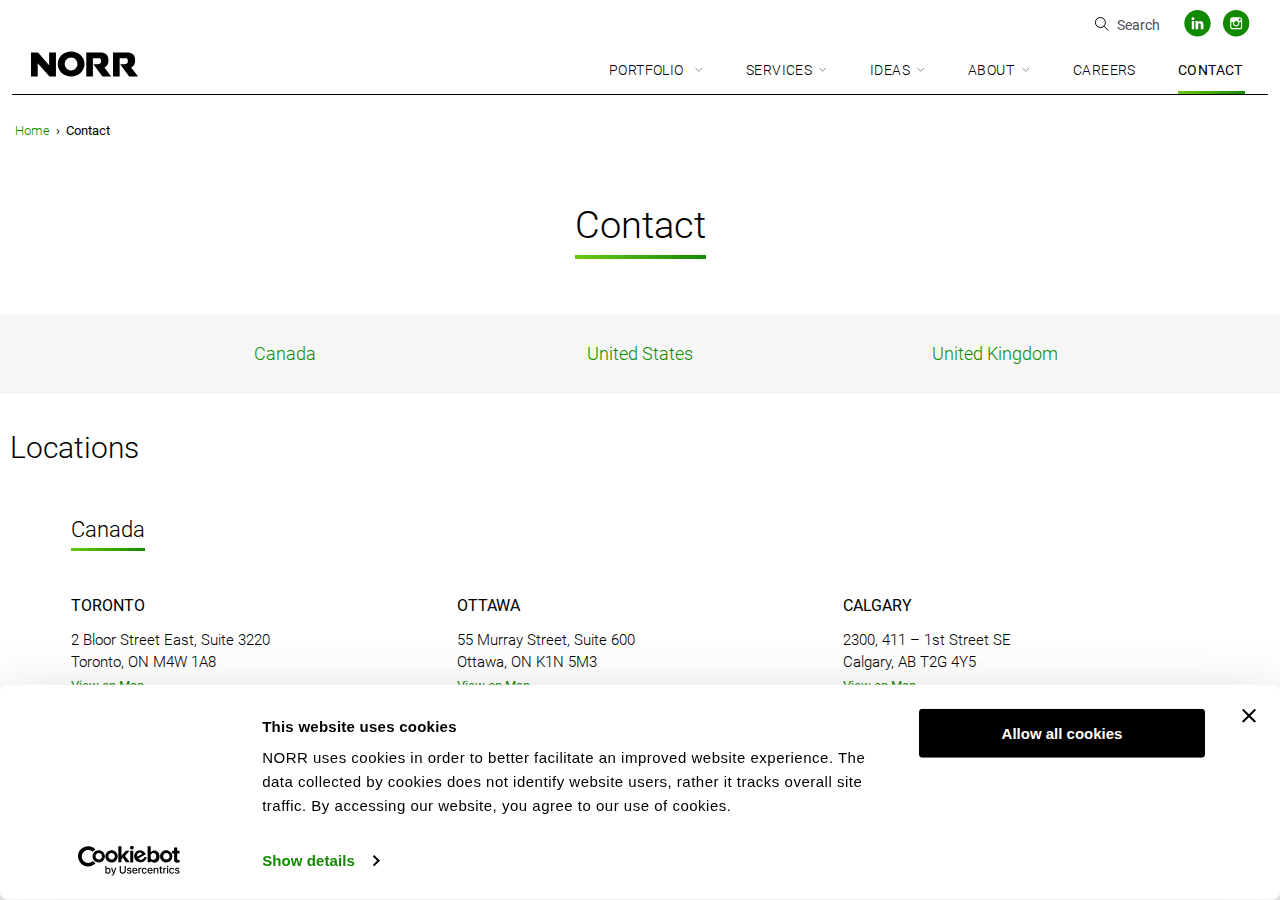This screenshot has width=1280, height=900.
Task: Expand the About menu chevron
Action: click(1026, 70)
